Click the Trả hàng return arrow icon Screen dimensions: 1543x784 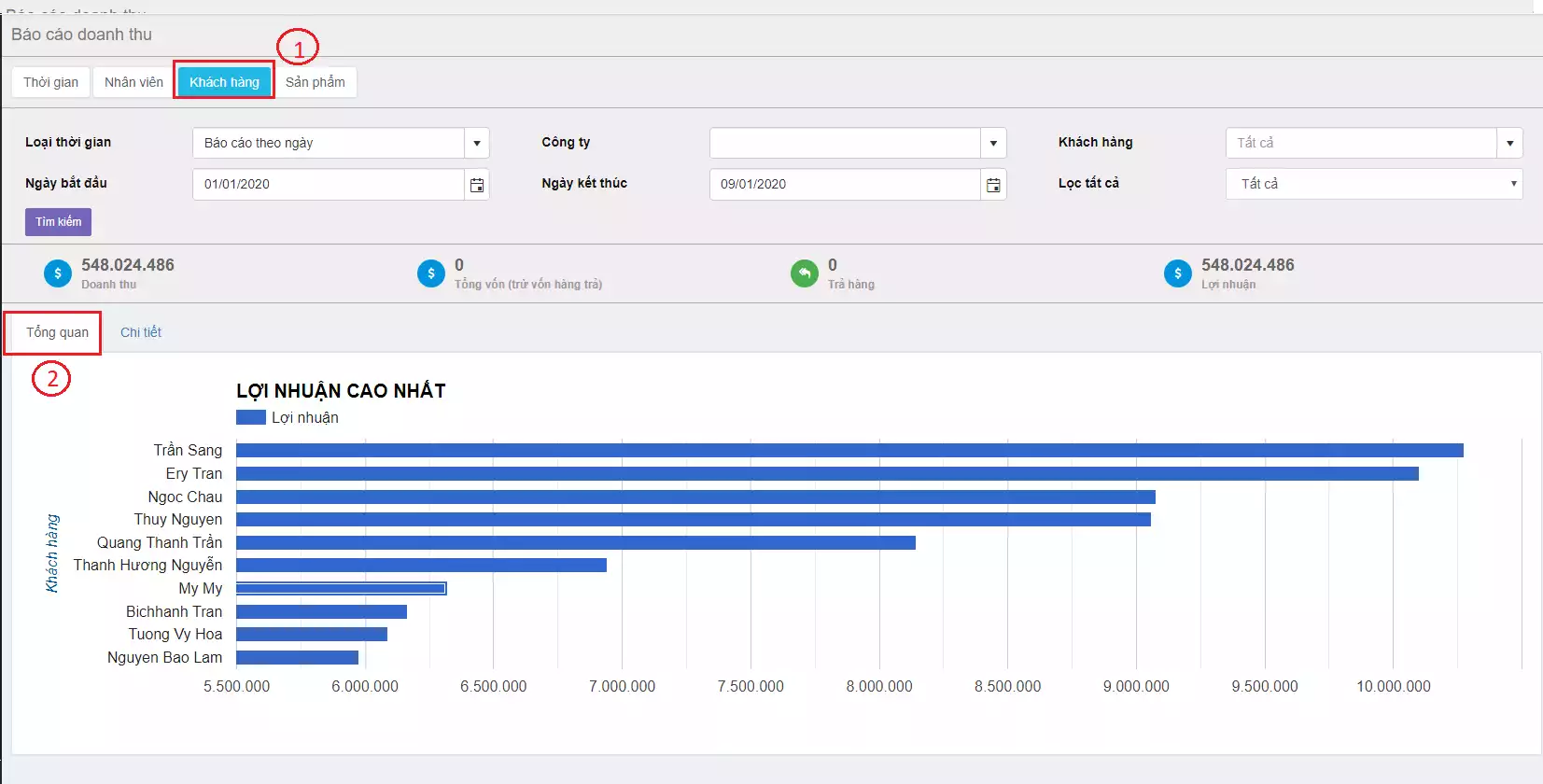(805, 273)
